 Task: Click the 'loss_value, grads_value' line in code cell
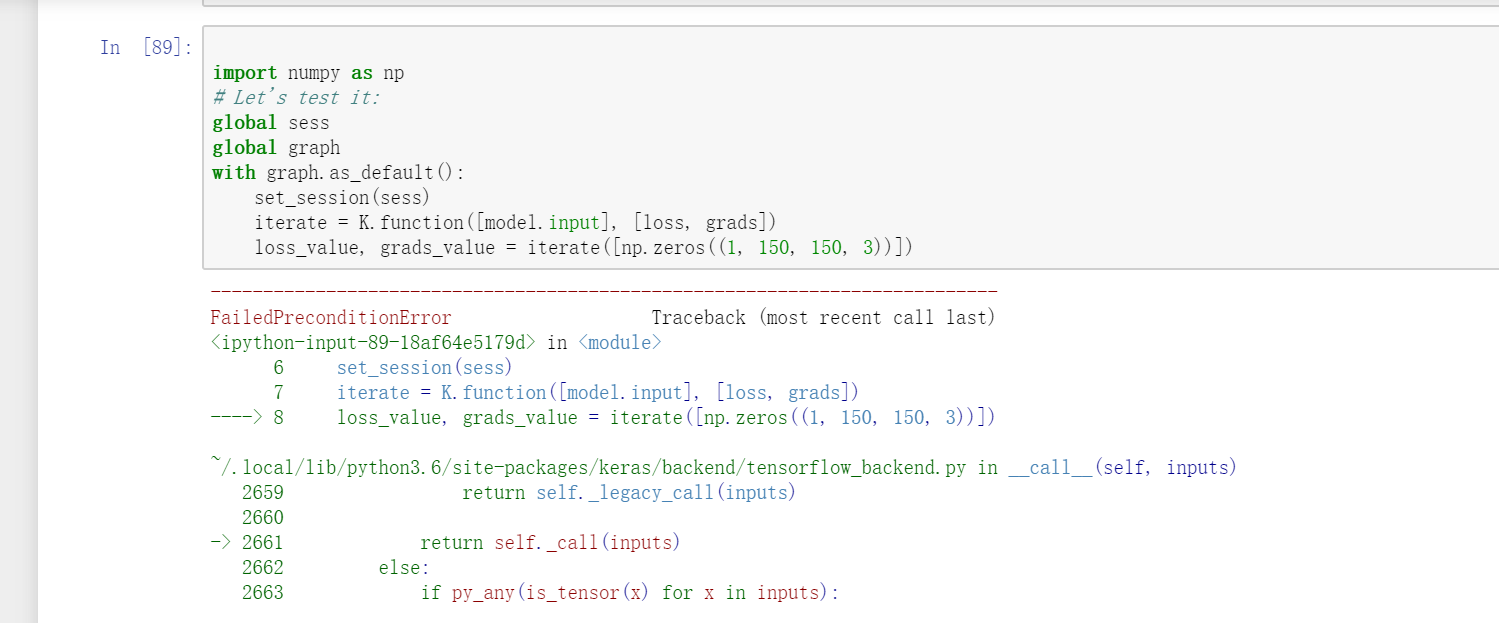coord(583,248)
